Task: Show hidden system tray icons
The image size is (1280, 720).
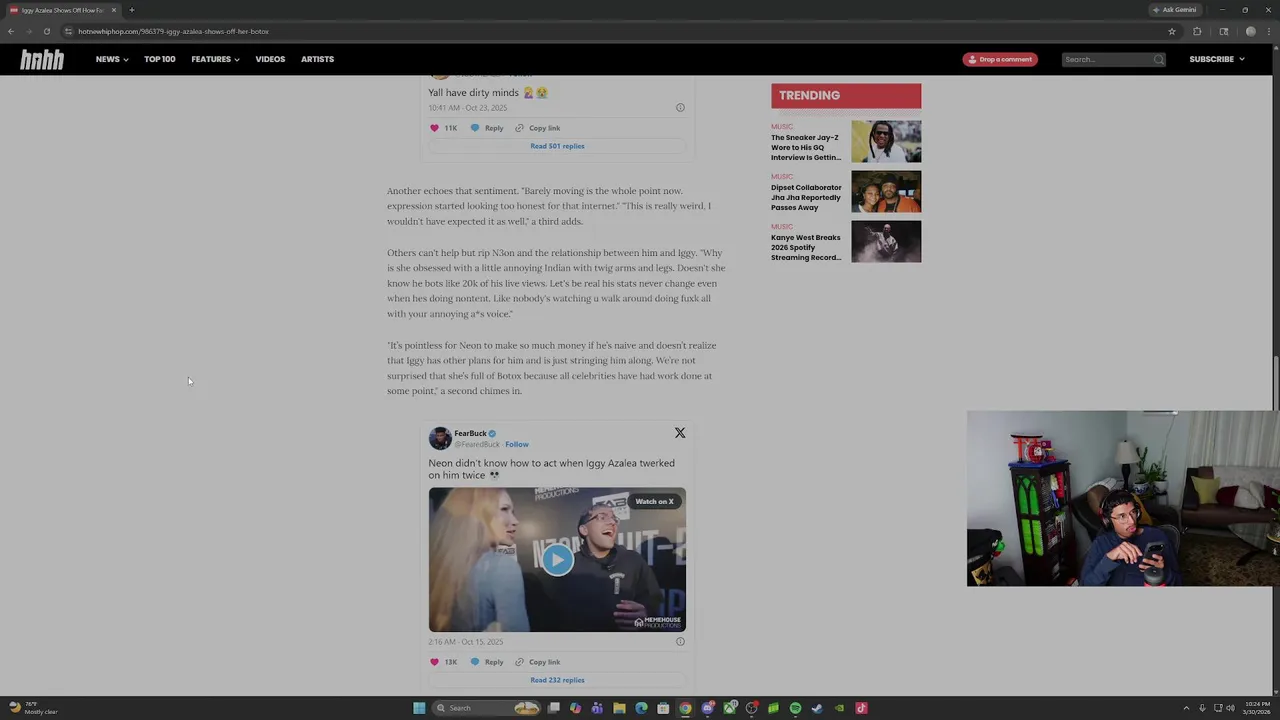Action: (x=1186, y=708)
